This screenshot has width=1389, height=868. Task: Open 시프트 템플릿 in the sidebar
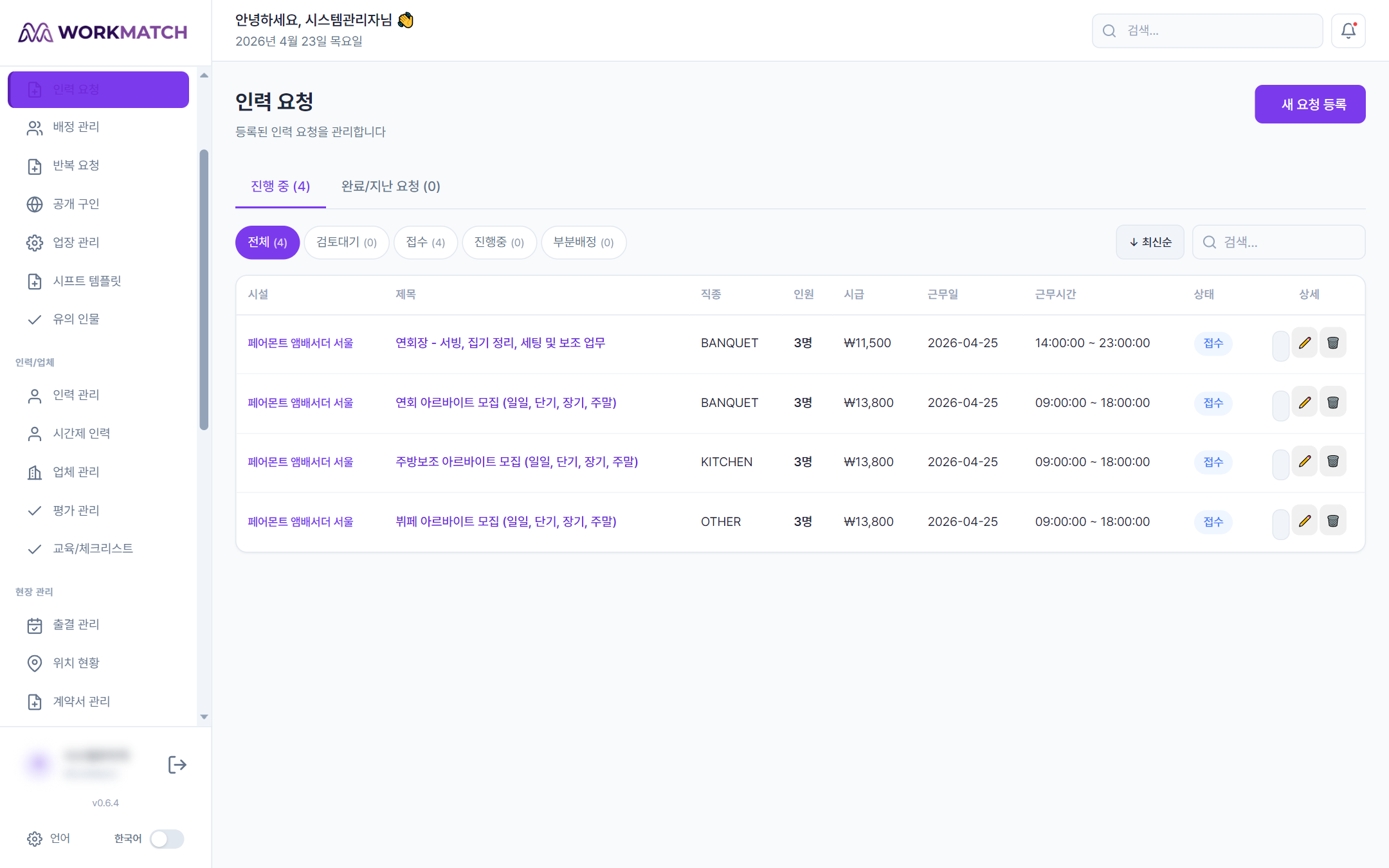(98, 281)
